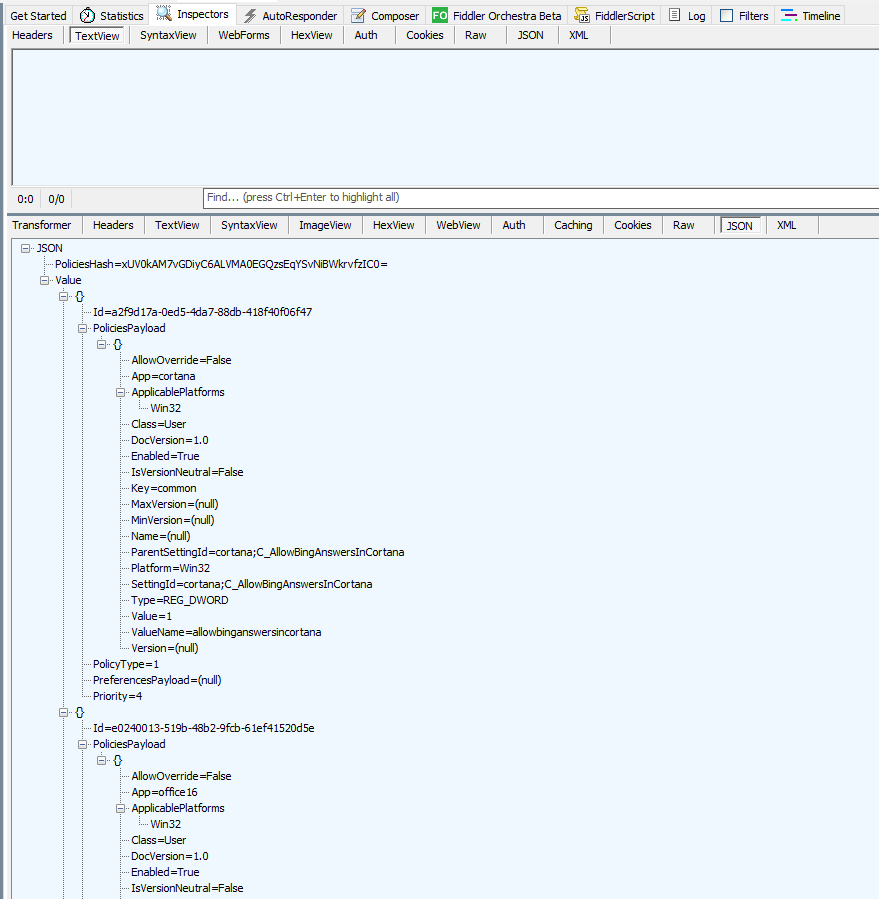
Task: Switch to the FiddlerScript tab
Action: pos(615,16)
